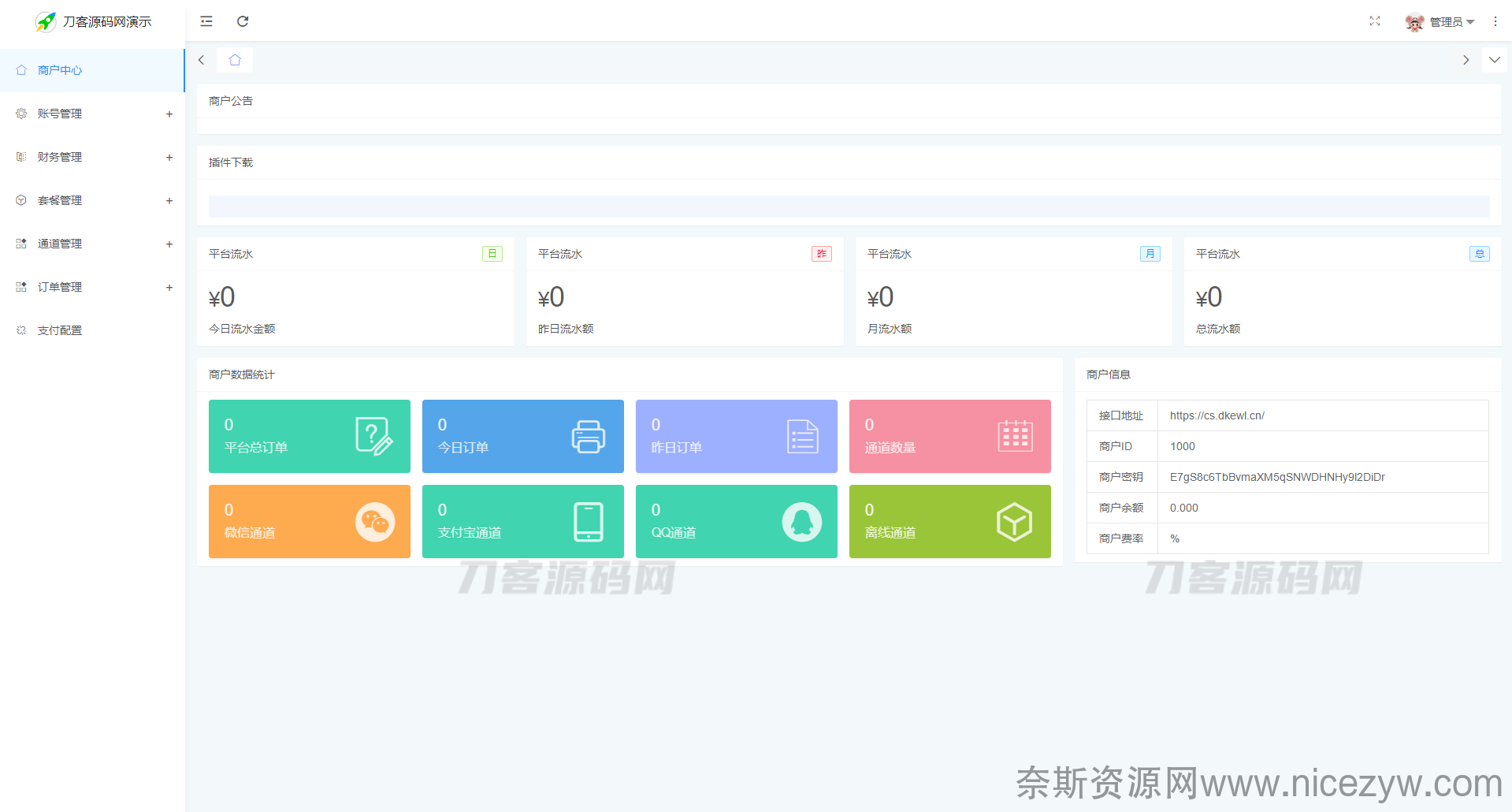Open the 管理员 user dropdown
1512x812 pixels.
1452,22
